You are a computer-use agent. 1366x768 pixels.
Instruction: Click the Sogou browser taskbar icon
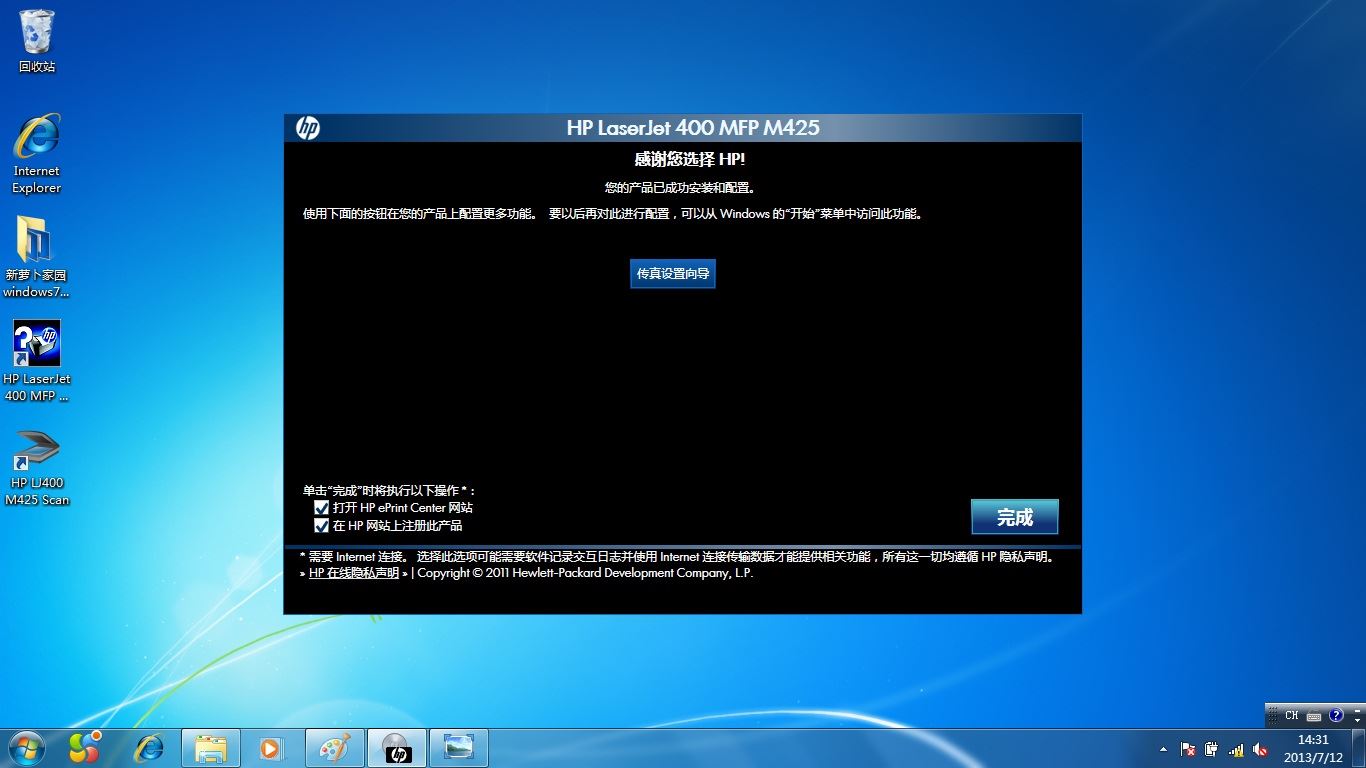pyautogui.click(x=85, y=748)
